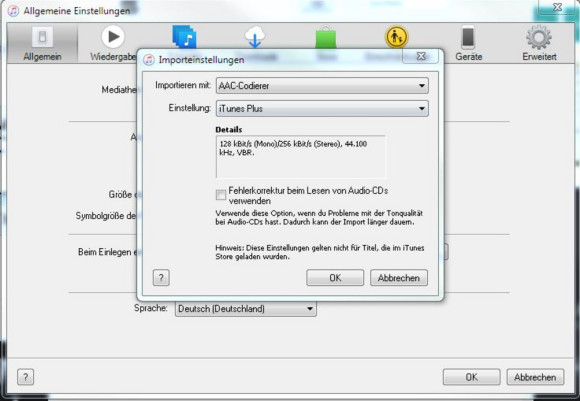The width and height of the screenshot is (580, 401).
Task: Open the cloud Downloads preferences icon
Action: [x=254, y=37]
